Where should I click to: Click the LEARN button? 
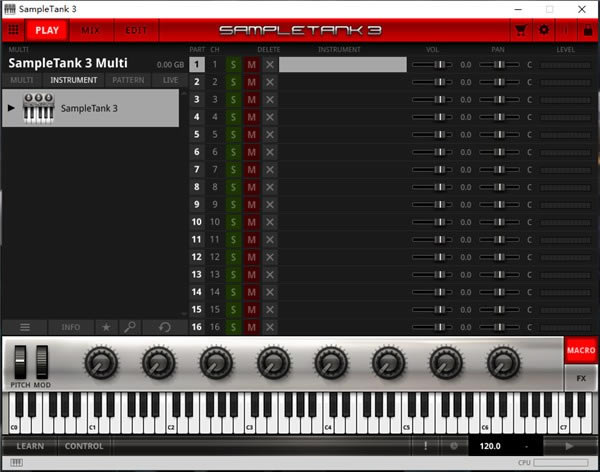(30, 446)
